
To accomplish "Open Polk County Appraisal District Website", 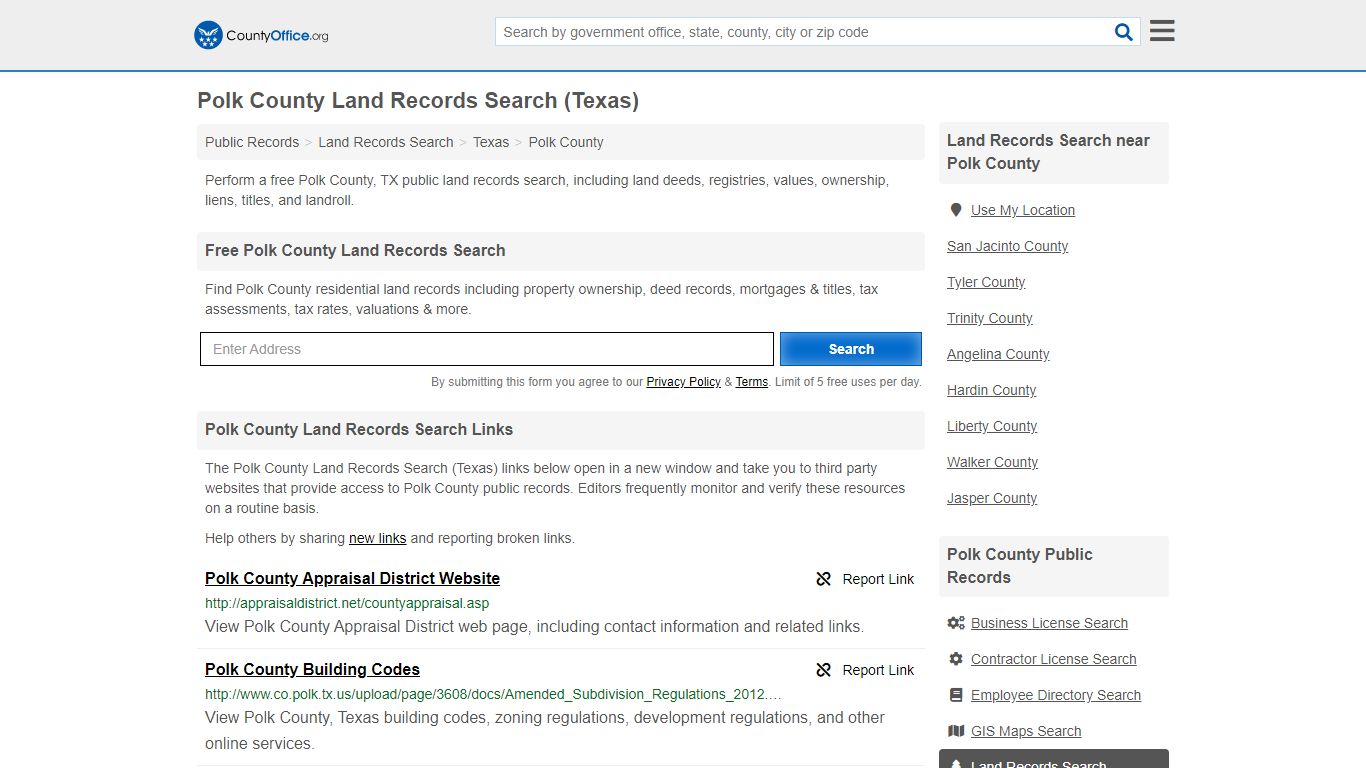I will click(352, 578).
